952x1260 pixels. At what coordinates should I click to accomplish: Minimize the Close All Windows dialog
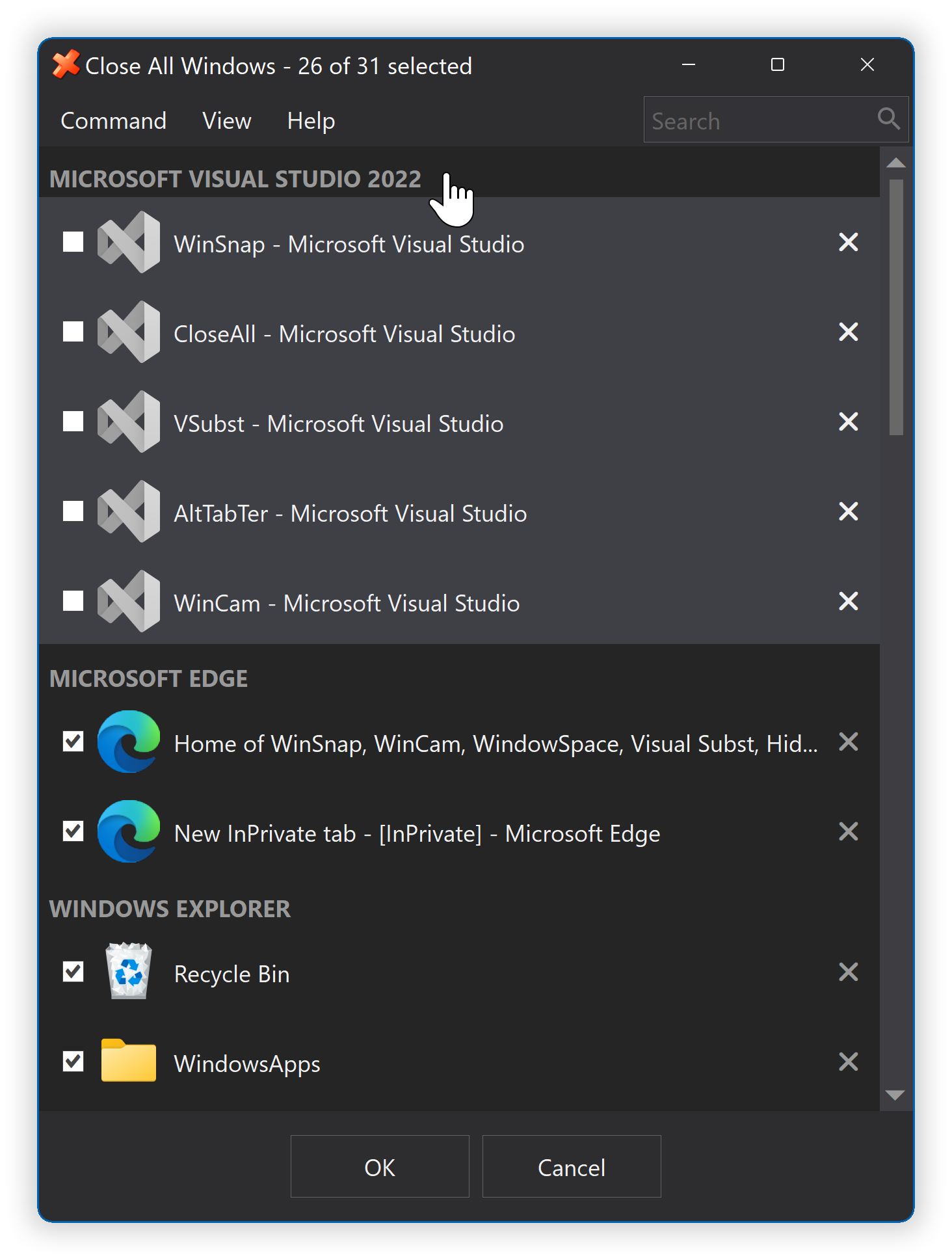tap(689, 64)
